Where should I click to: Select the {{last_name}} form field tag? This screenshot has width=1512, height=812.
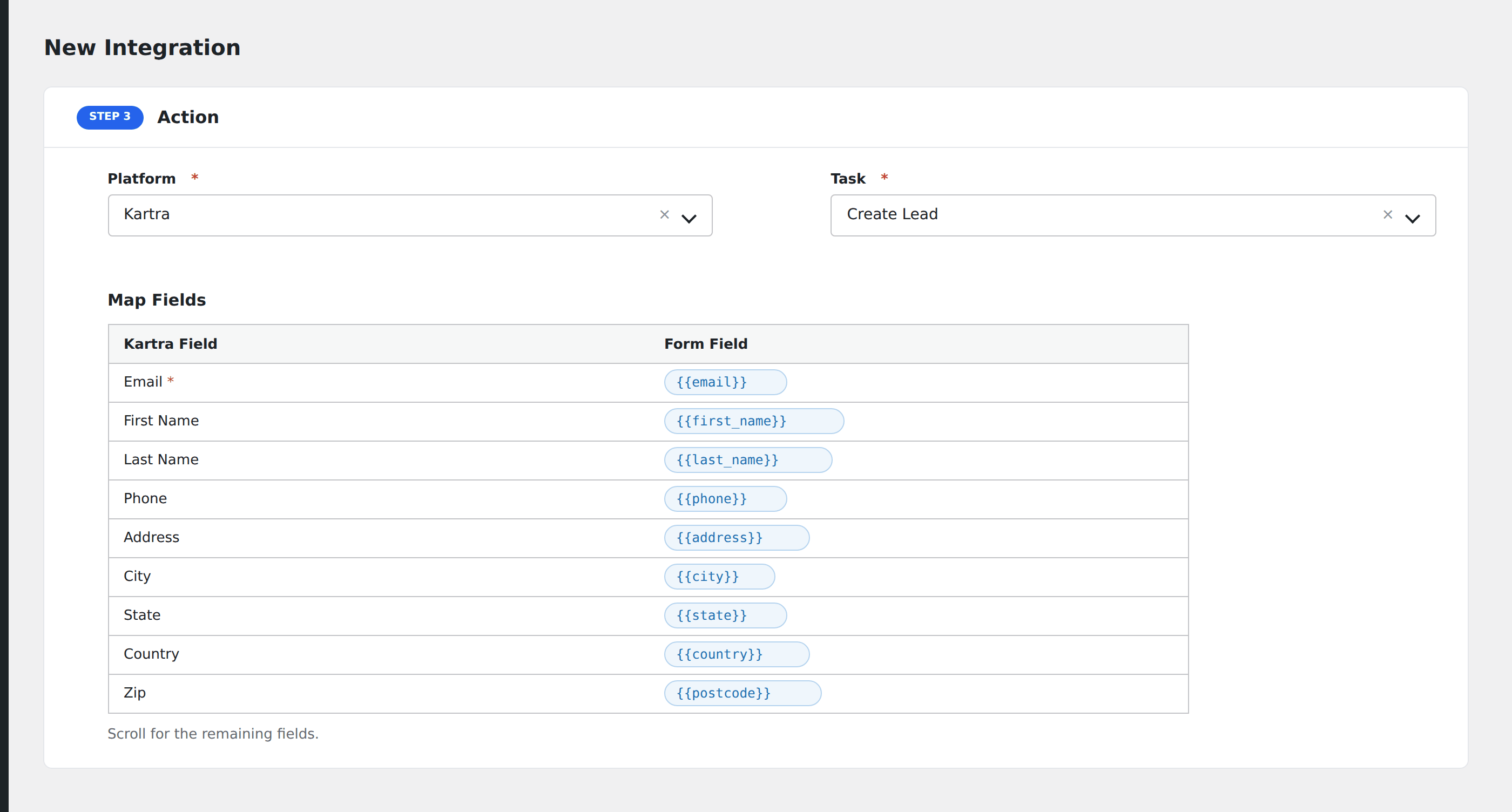coord(748,460)
